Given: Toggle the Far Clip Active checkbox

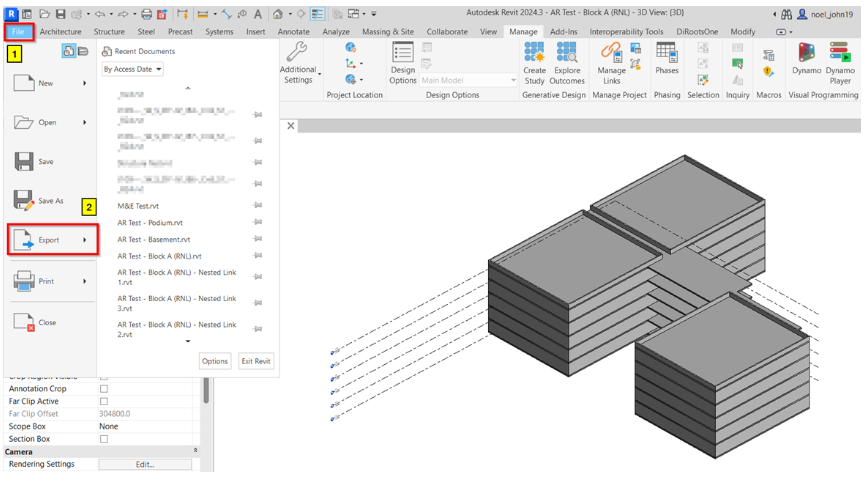Looking at the screenshot, I should point(104,401).
